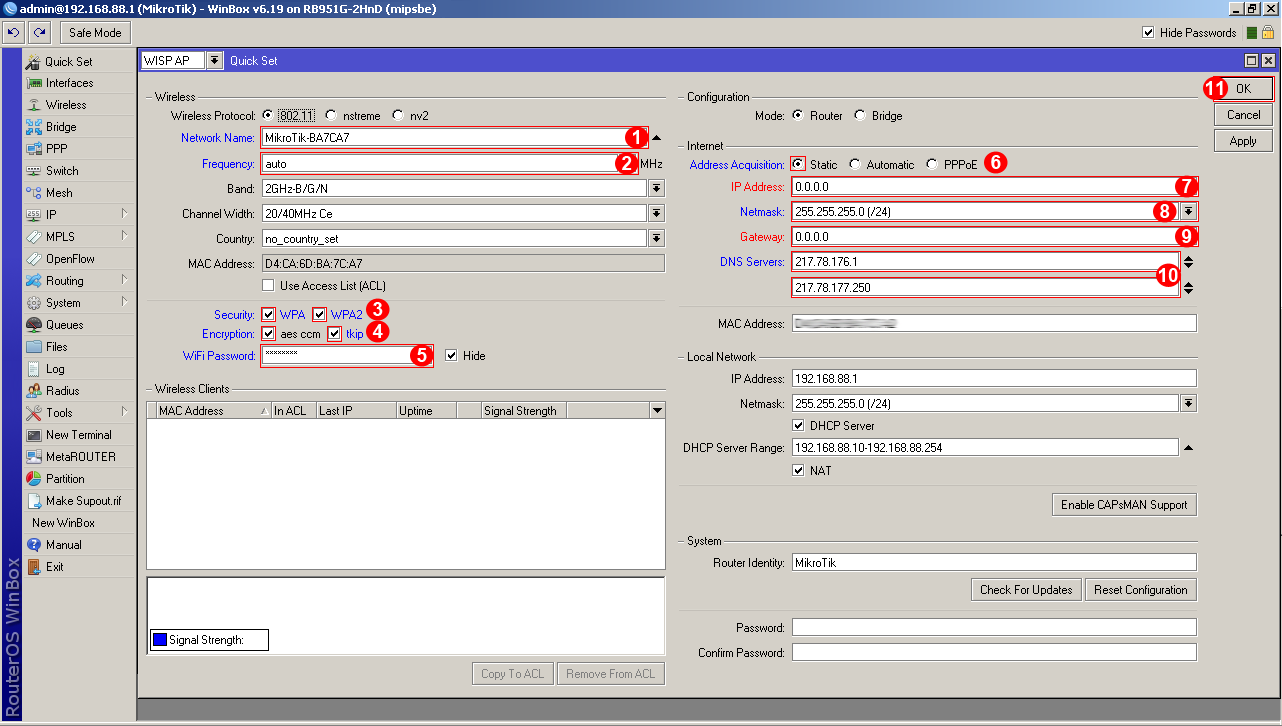Select nv2 wireless protocol

pos(398,116)
